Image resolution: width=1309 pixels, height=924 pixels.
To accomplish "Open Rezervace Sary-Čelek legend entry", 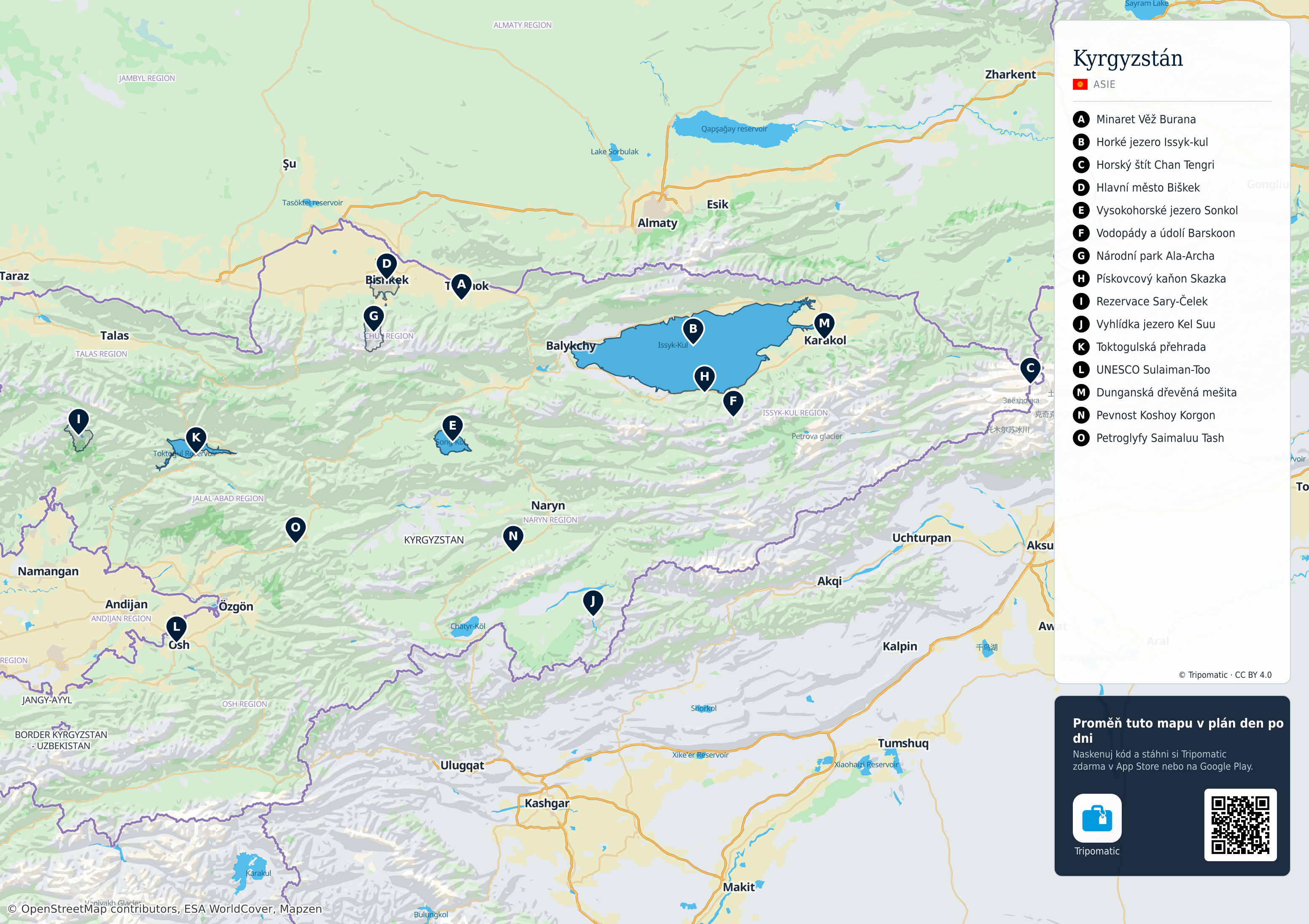I will coord(1140,301).
